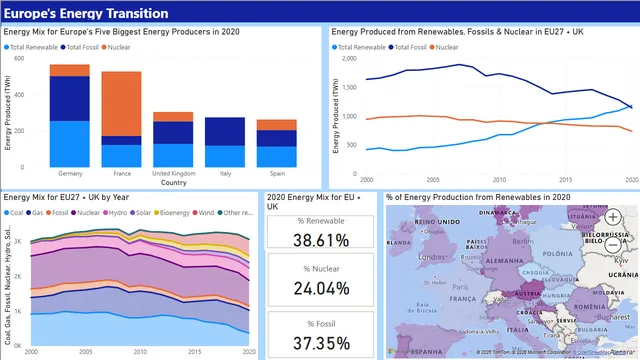Click Energy Mix for EU27 by Year title
Image resolution: width=640 pixels, height=360 pixels.
[x=66, y=198]
